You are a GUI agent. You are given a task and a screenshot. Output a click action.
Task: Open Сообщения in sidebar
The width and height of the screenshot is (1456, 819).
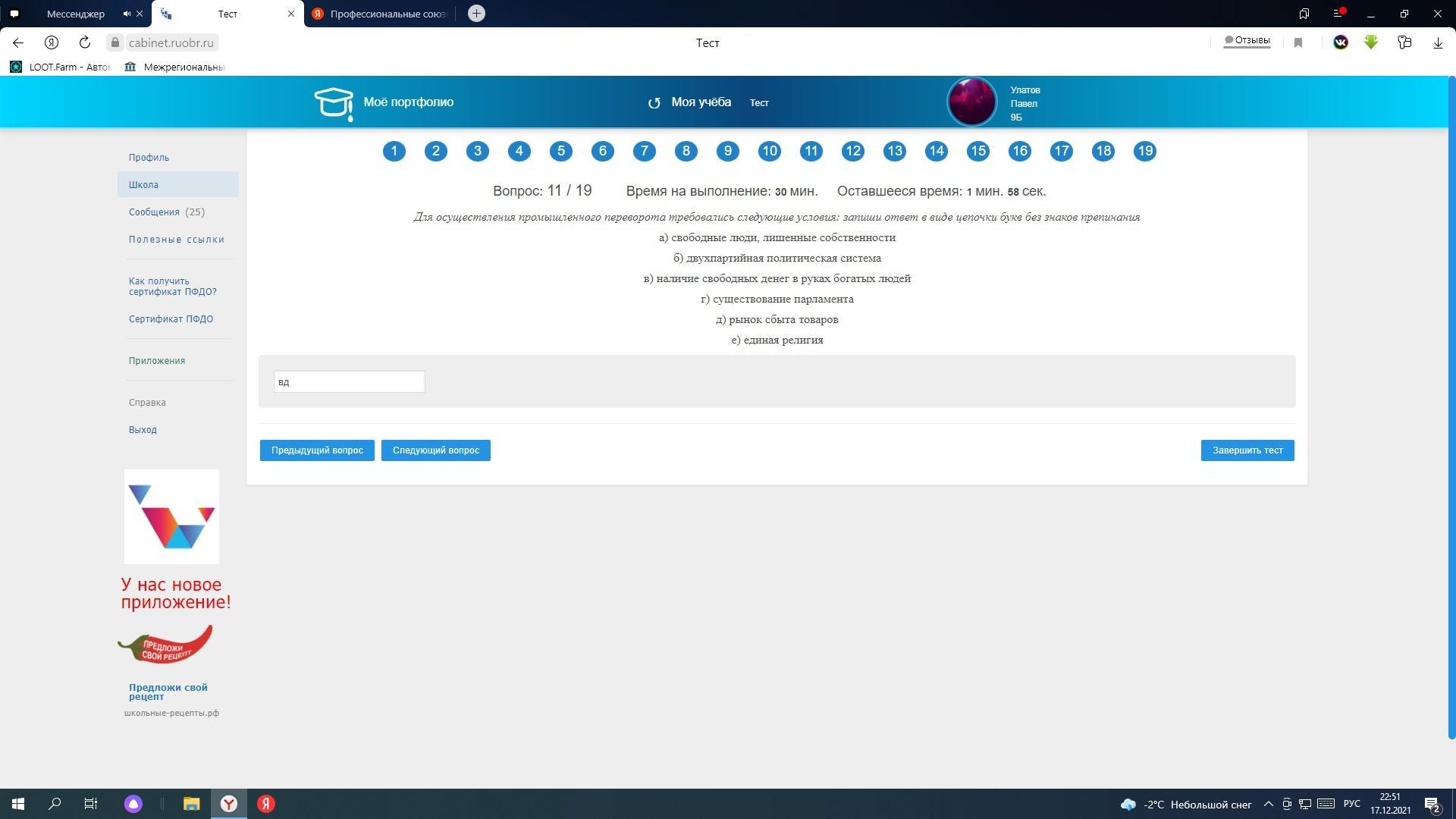pyautogui.click(x=154, y=212)
